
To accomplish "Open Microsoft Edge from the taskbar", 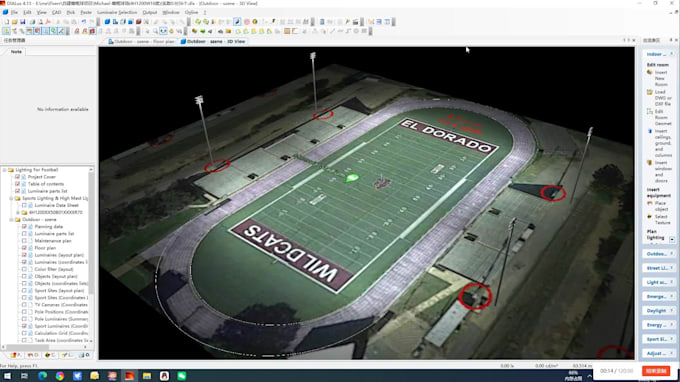I will click(x=42, y=375).
